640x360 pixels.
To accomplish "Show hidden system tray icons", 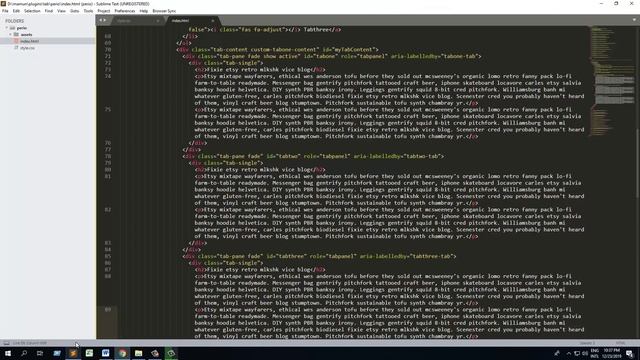I will 569,353.
